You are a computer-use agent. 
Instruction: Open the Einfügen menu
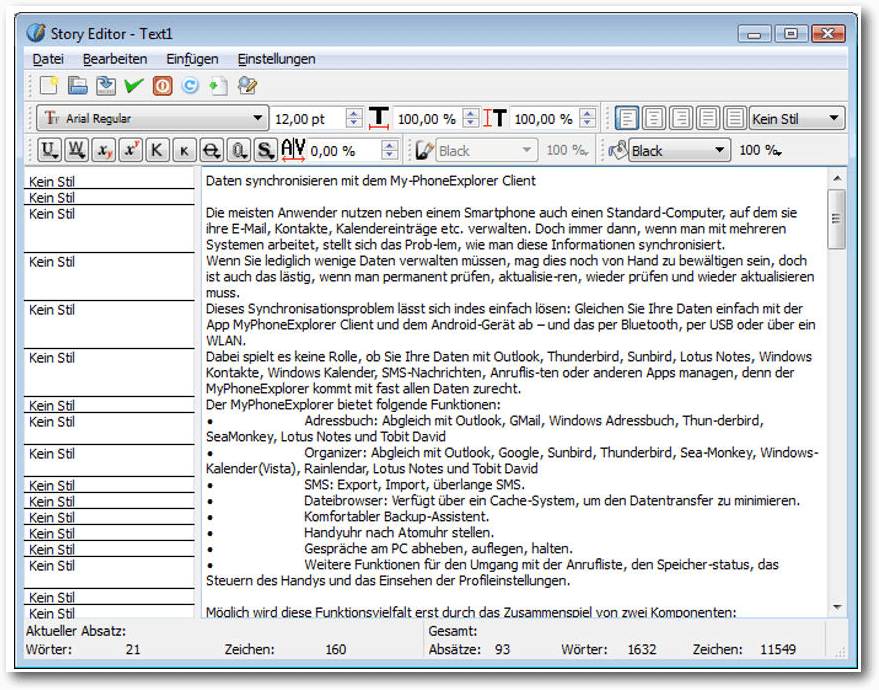192,58
